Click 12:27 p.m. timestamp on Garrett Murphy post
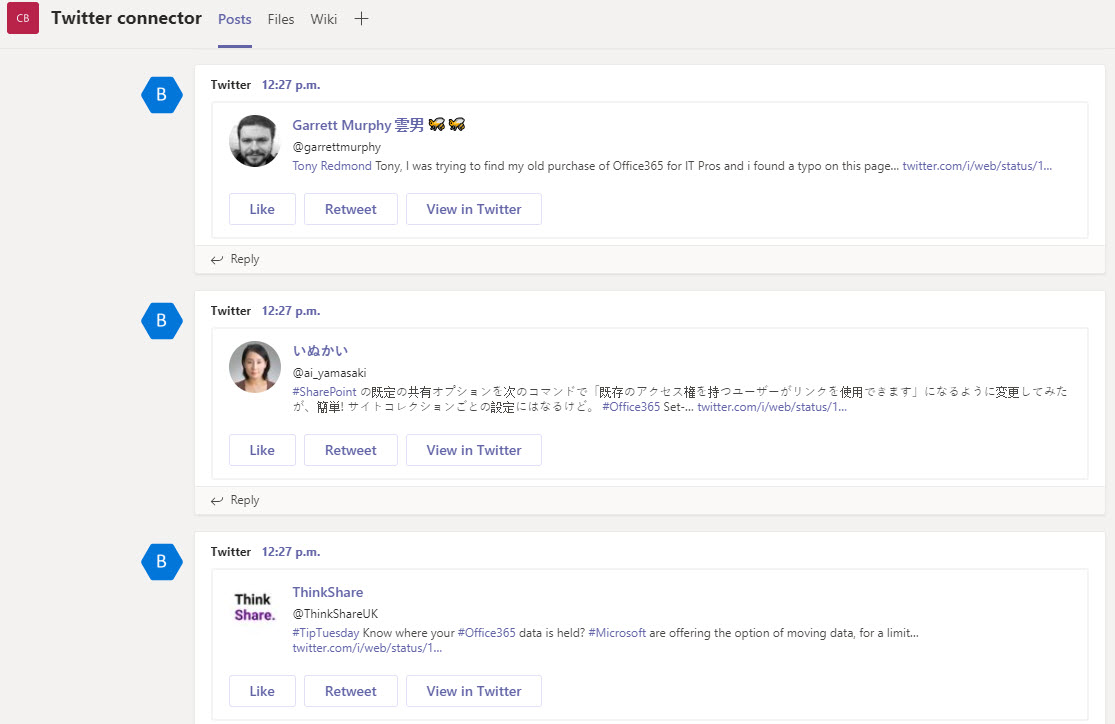This screenshot has height=724, width=1115. pos(291,85)
